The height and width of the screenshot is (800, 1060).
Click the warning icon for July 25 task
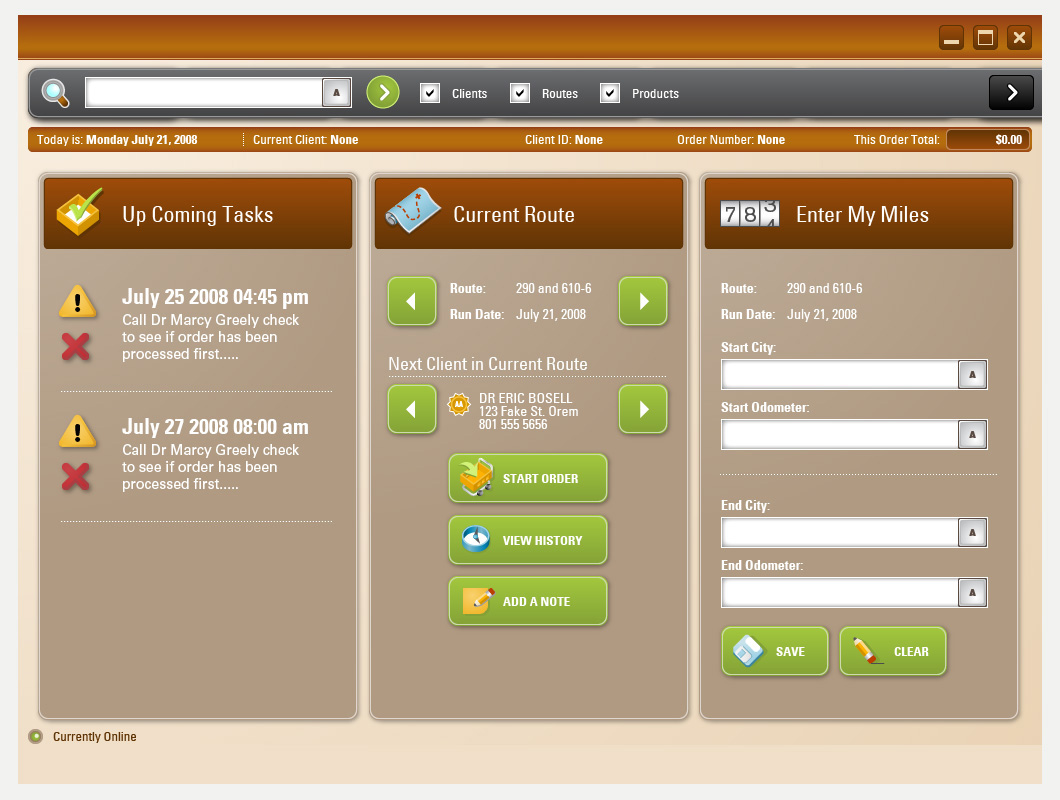tap(77, 301)
